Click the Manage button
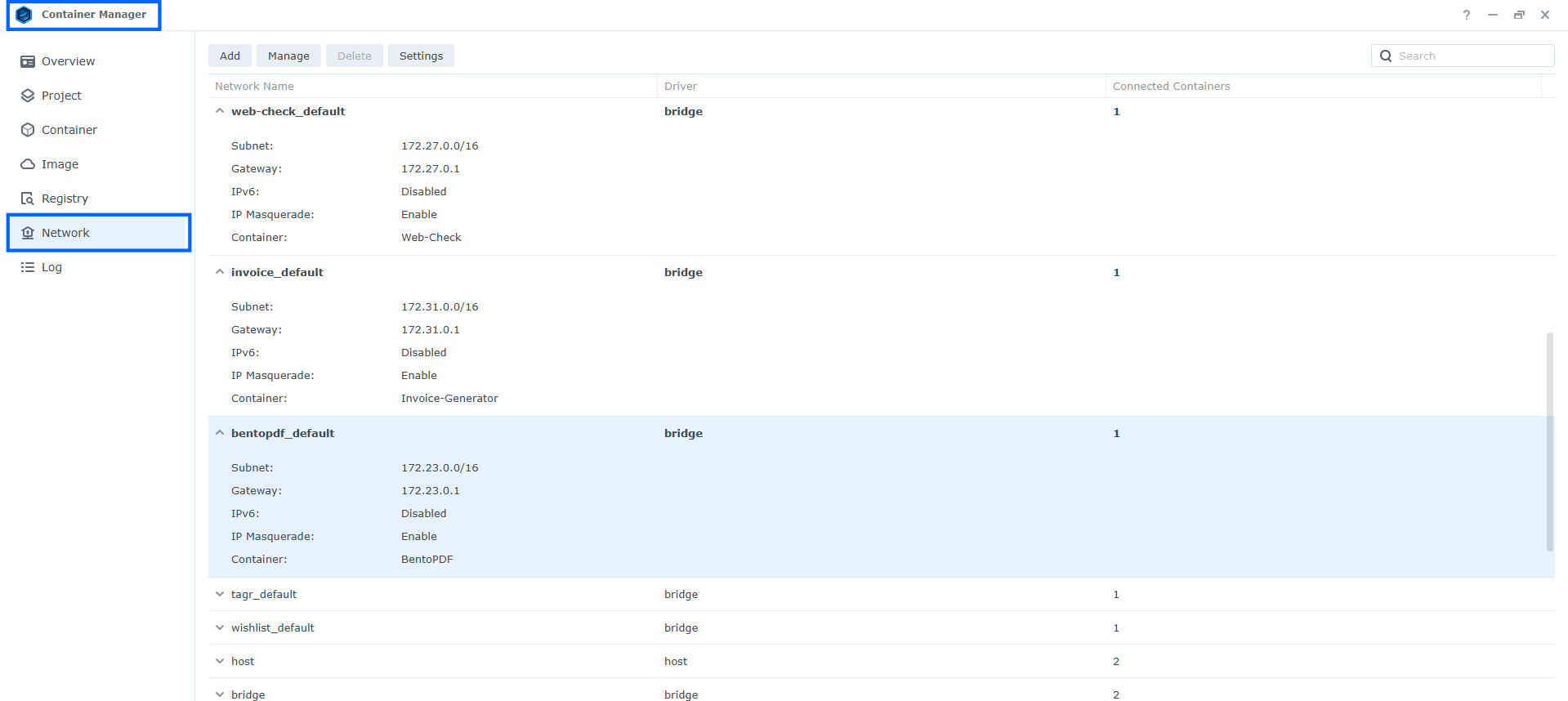The image size is (1568, 701). (288, 56)
